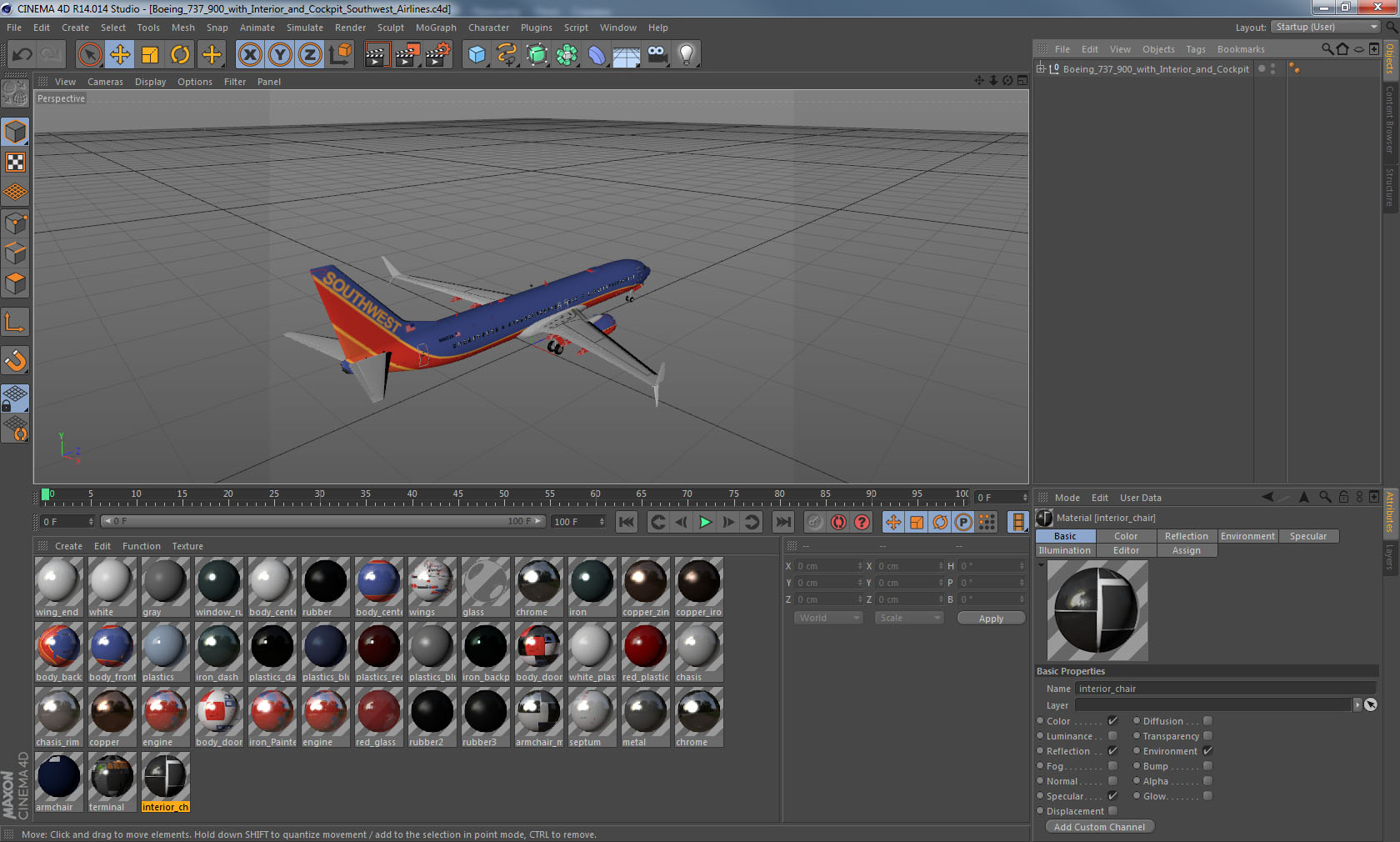The height and width of the screenshot is (842, 1400).
Task: Click Make Editable icon in left toolbar
Action: 15,93
